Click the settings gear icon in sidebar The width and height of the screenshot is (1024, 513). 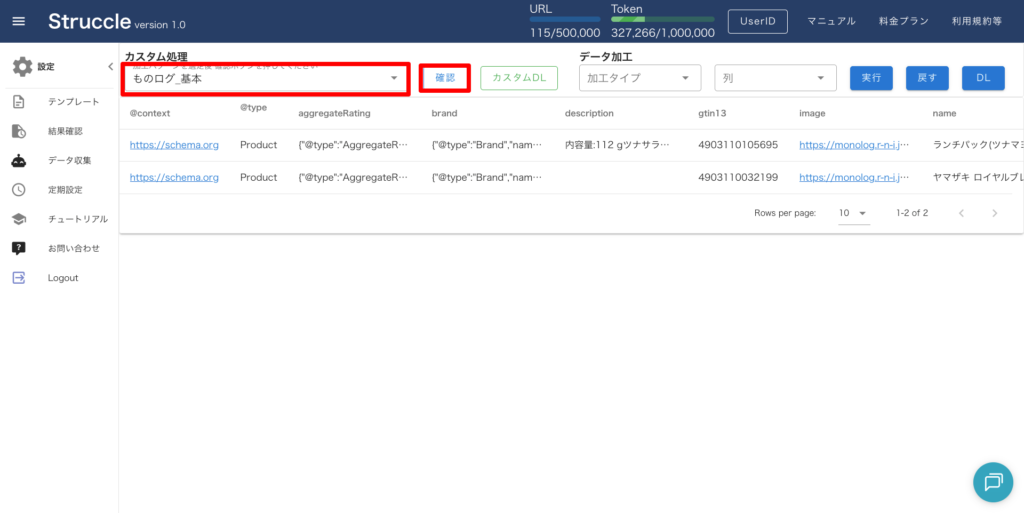point(22,67)
